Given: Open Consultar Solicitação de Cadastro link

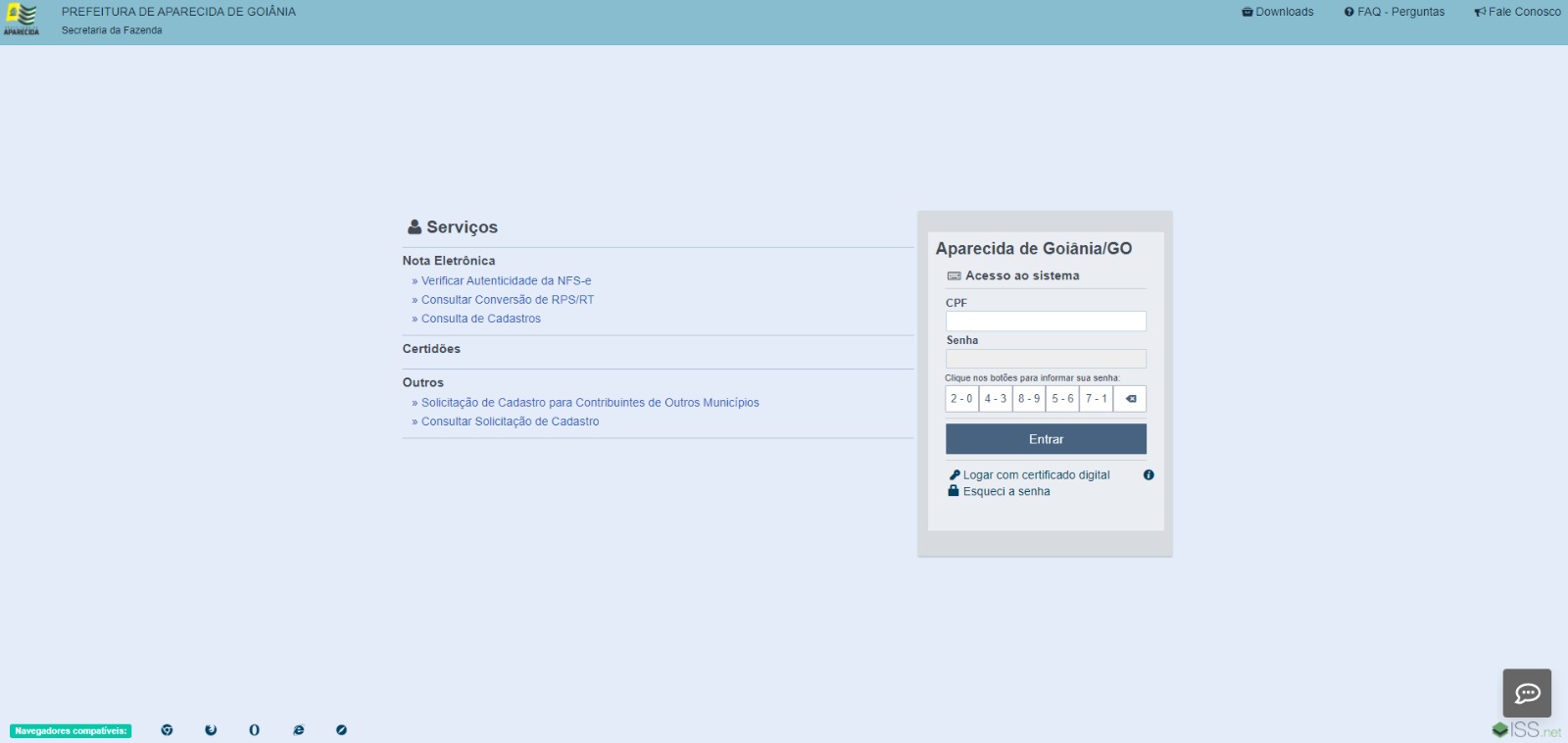Looking at the screenshot, I should tap(510, 421).
